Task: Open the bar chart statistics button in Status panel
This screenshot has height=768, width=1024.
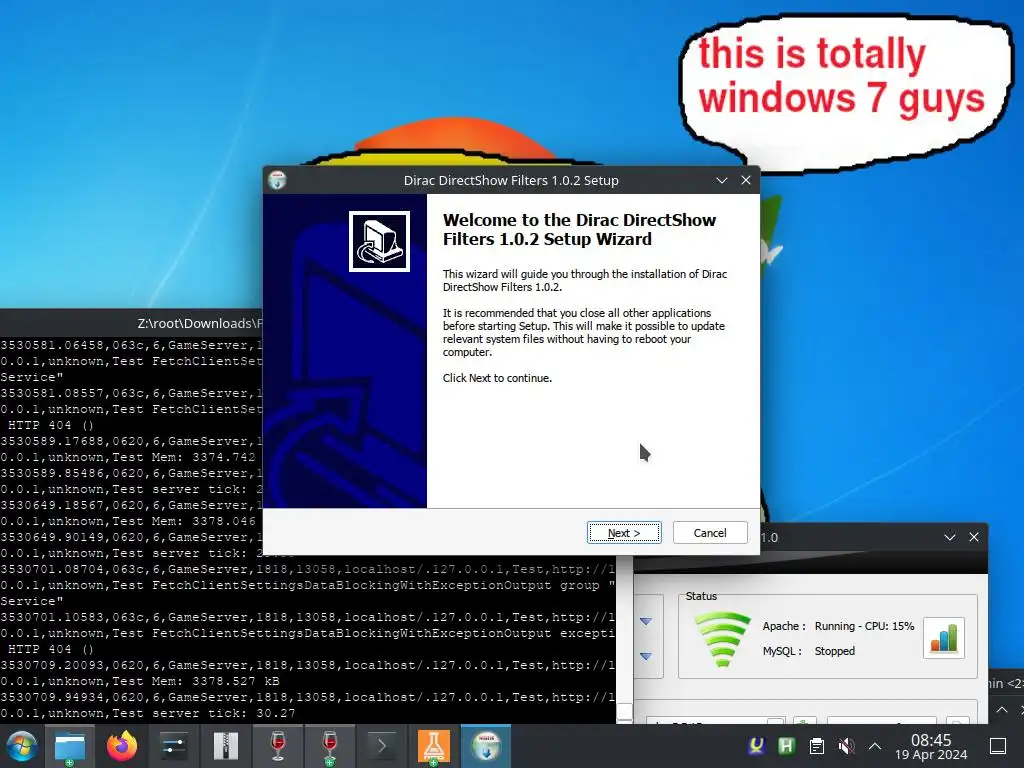Action: [x=944, y=637]
